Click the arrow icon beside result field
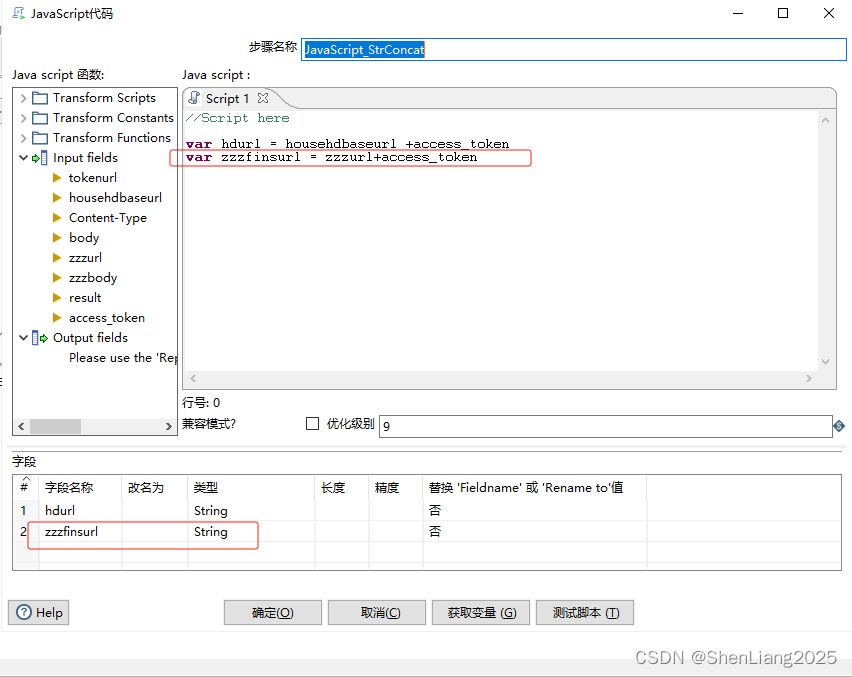This screenshot has height=677, width=852. pyautogui.click(x=57, y=297)
